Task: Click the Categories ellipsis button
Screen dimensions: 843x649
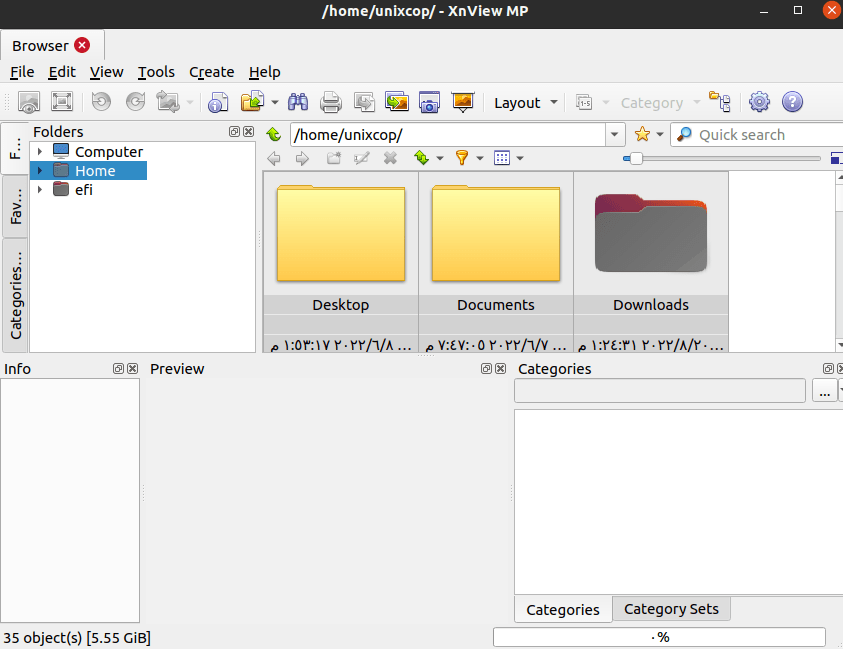Action: [x=824, y=390]
